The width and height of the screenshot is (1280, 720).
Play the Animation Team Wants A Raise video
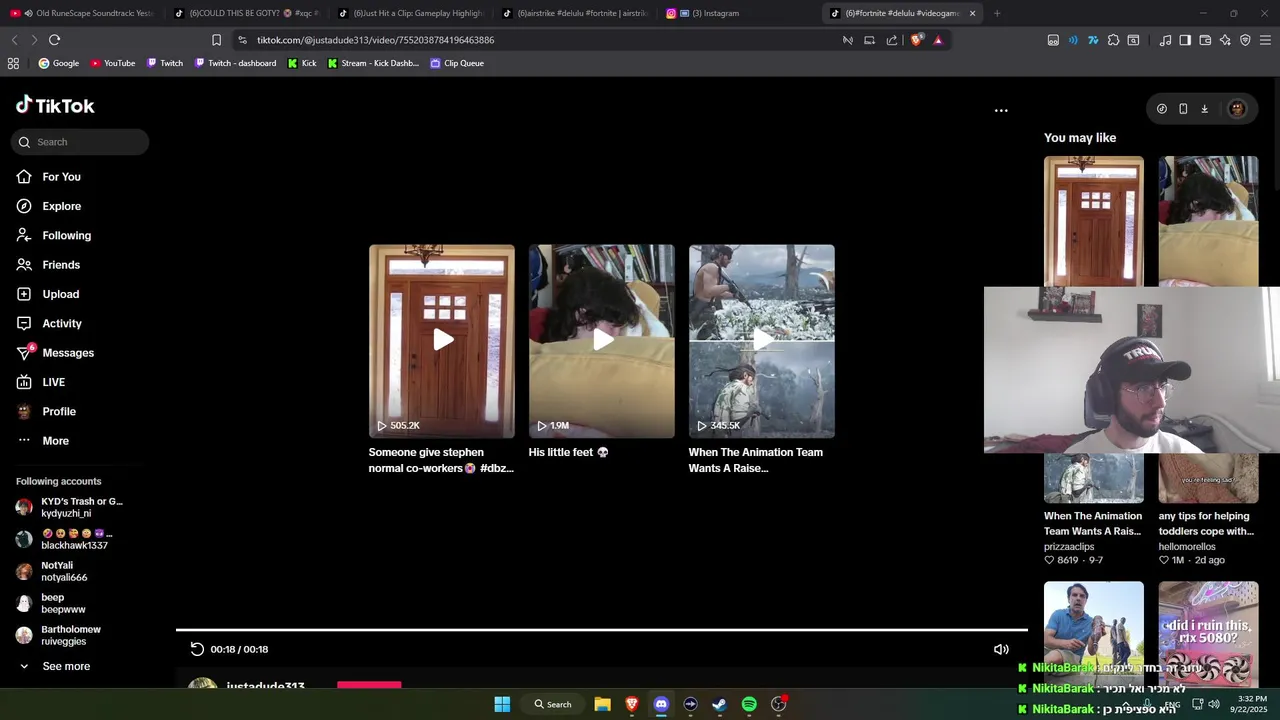pos(762,341)
